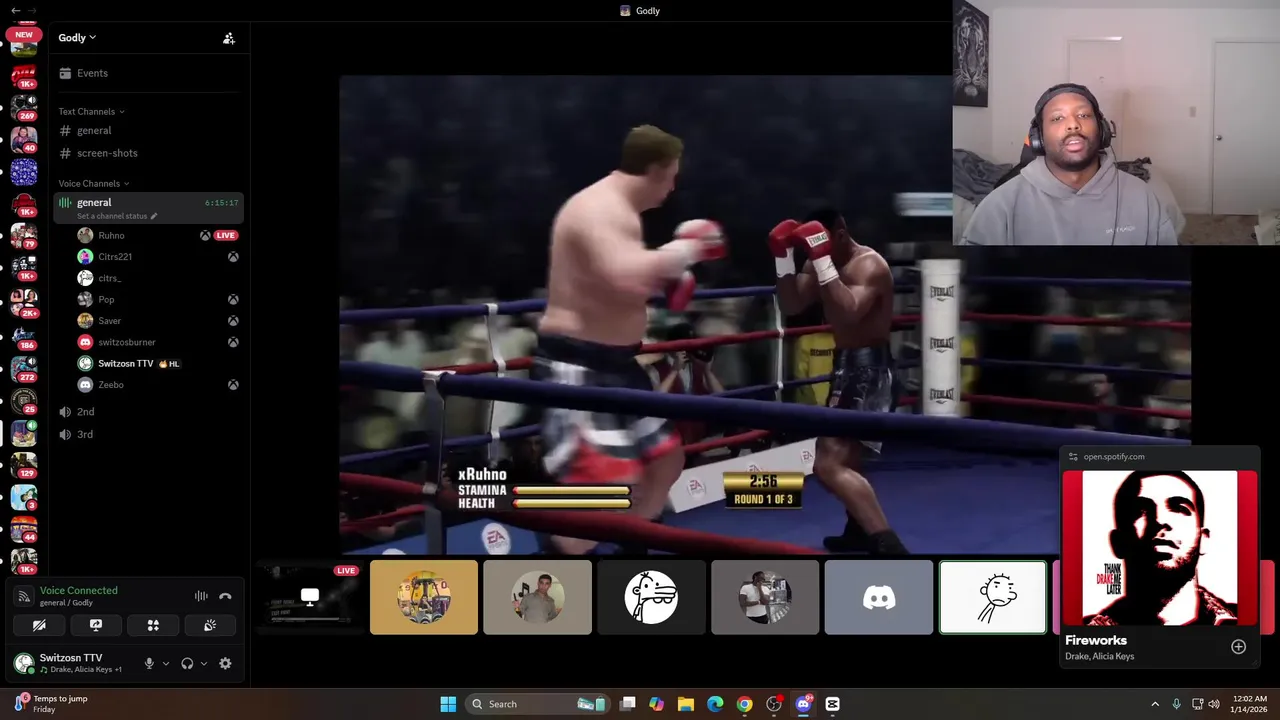Open the Godly server dropdown menu

coord(77,38)
